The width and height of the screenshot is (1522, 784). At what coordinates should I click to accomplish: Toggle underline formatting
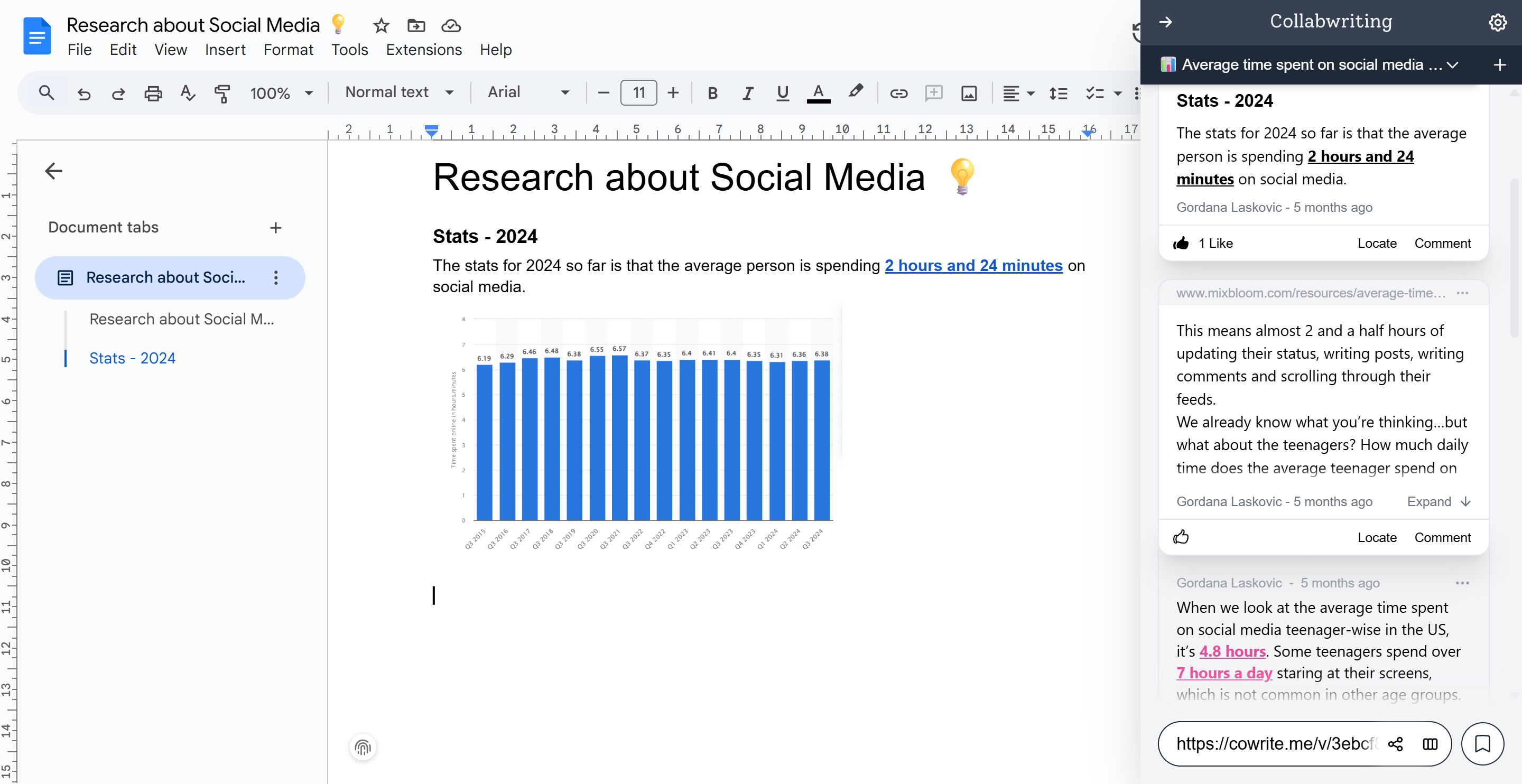pos(782,93)
